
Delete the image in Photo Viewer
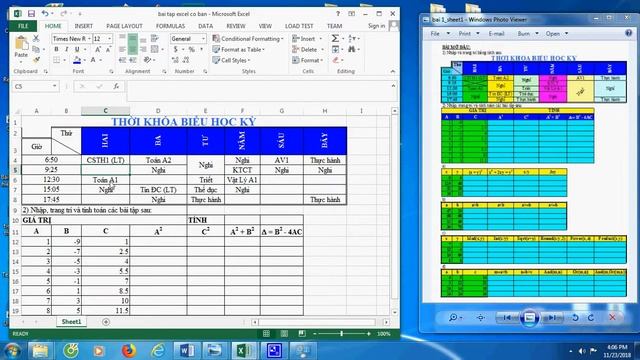[x=612, y=317]
